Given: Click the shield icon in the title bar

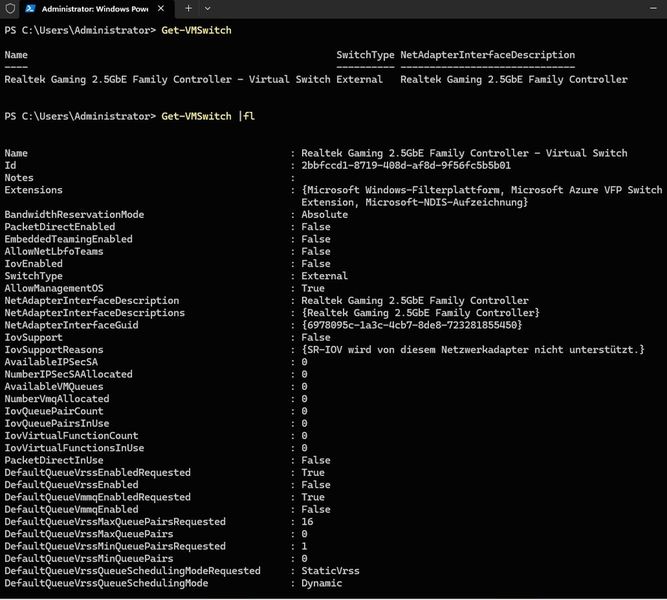Looking at the screenshot, I should 10,9.
